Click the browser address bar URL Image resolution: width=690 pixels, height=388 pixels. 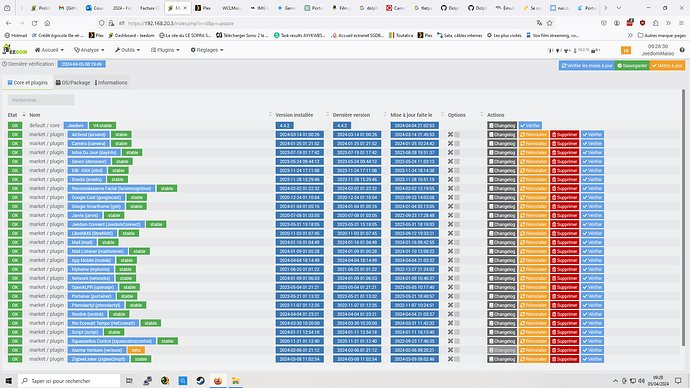pos(181,23)
